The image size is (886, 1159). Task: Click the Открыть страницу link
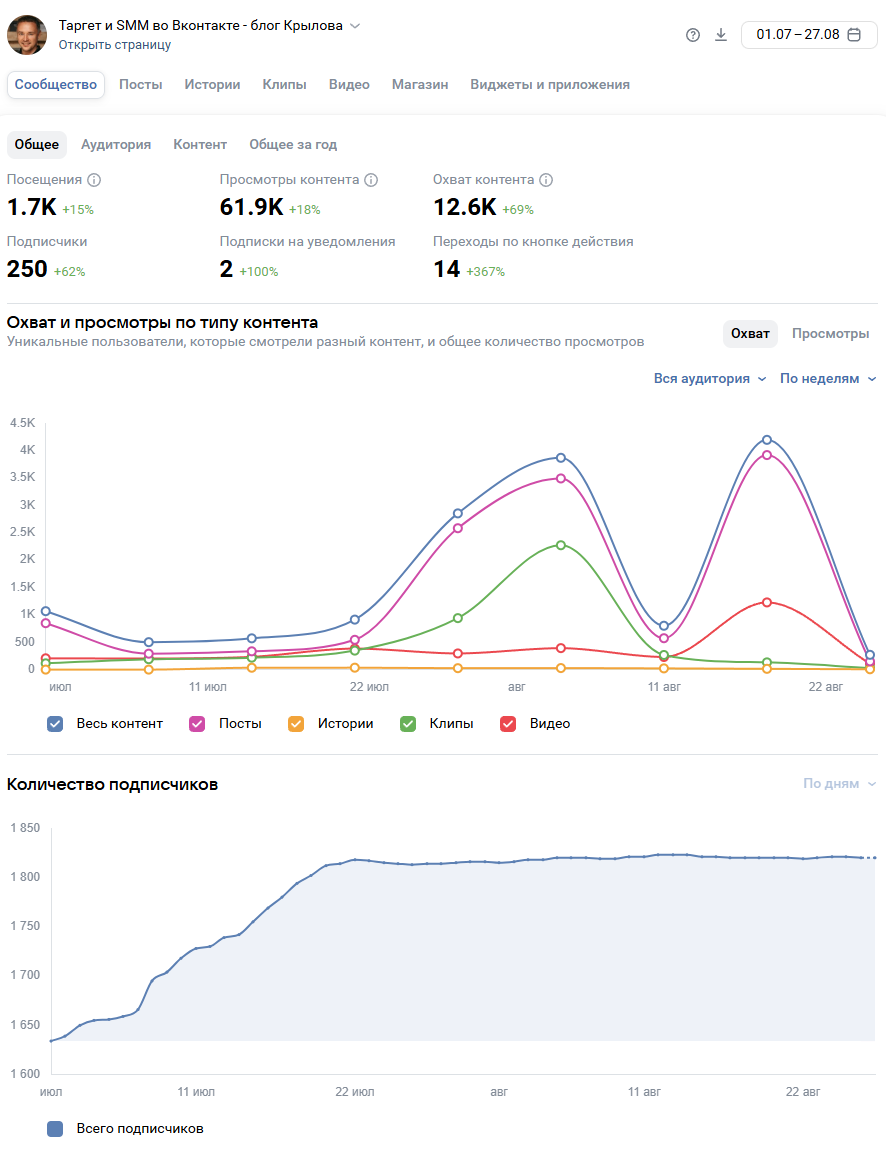click(x=114, y=45)
